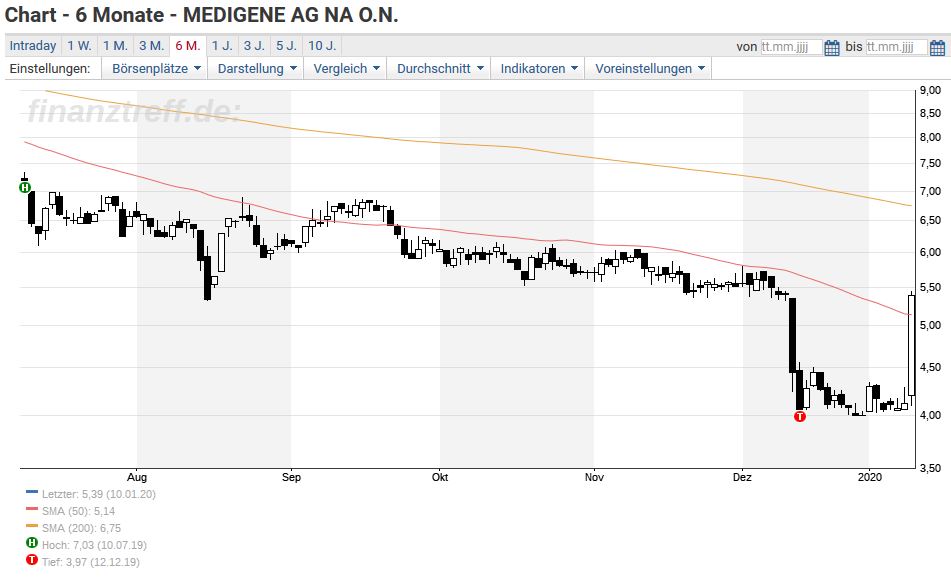Click the orange SMA (200) legend color line

(32, 527)
